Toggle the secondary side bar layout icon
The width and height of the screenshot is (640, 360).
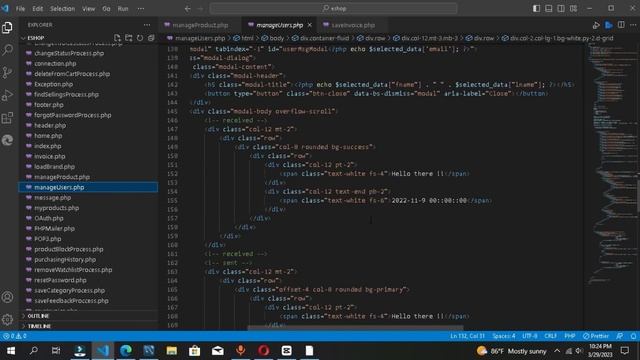pos(561,9)
